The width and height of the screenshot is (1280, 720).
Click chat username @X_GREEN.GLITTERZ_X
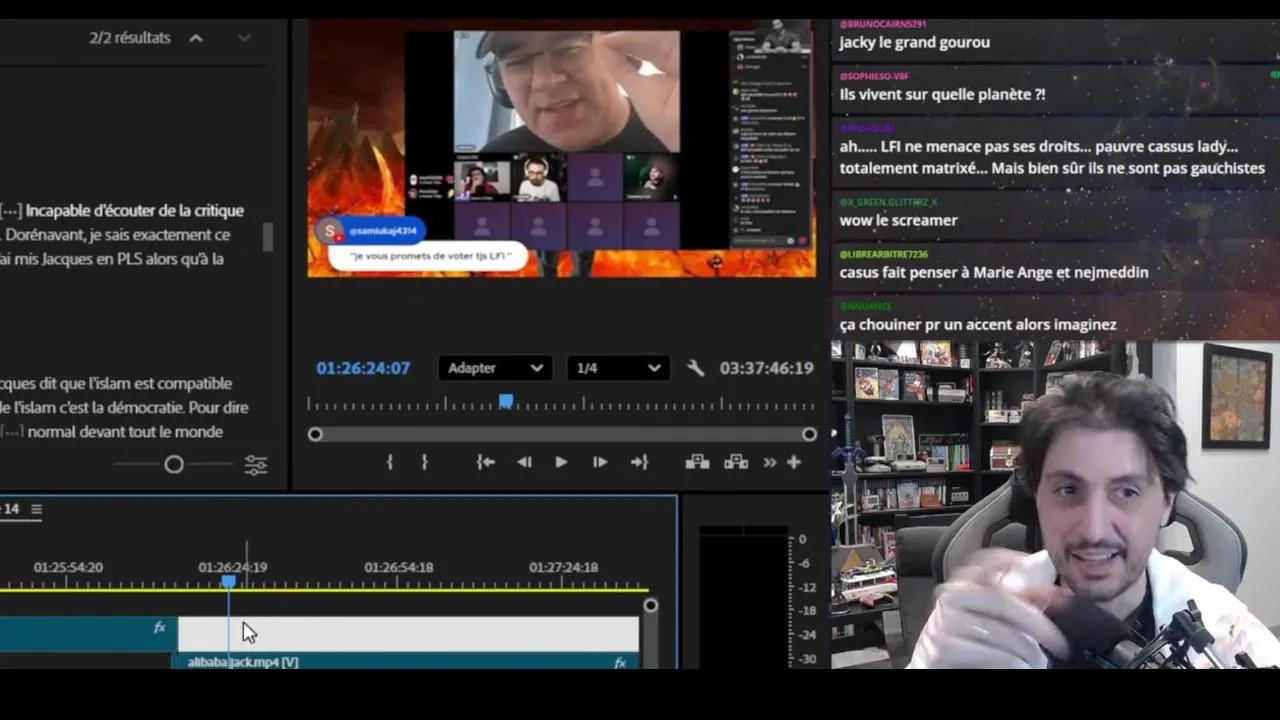tap(889, 202)
